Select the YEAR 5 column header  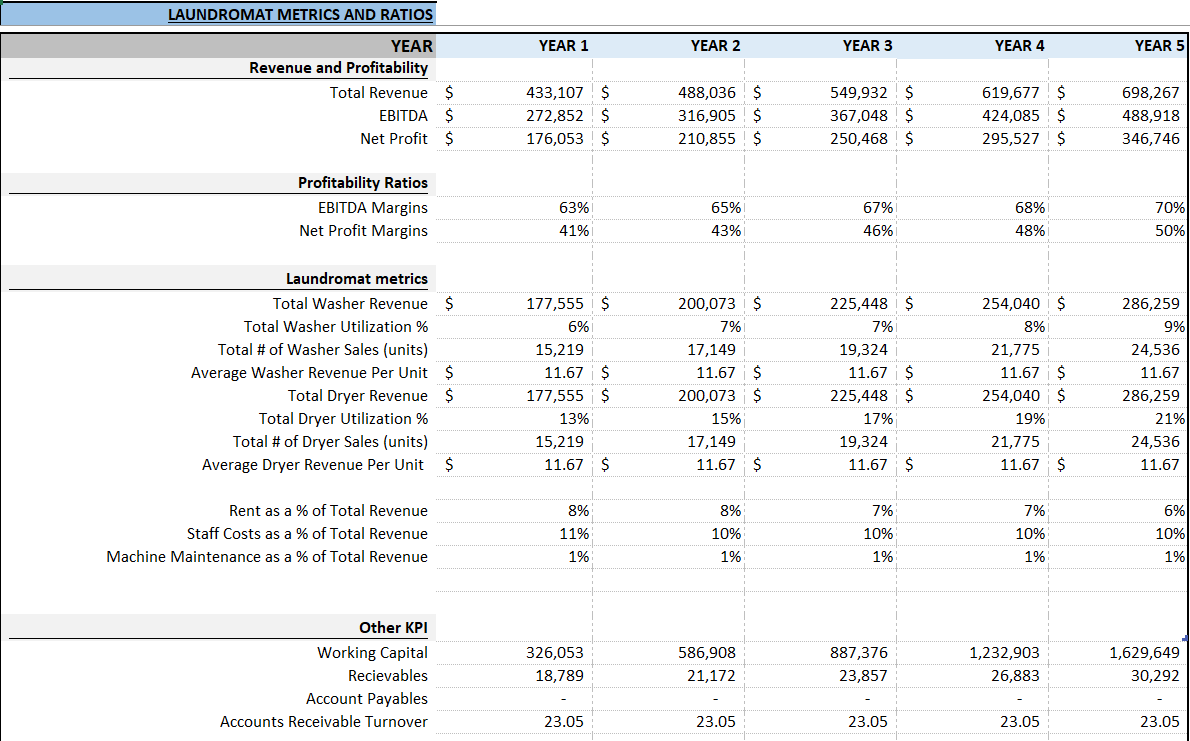coord(1159,46)
